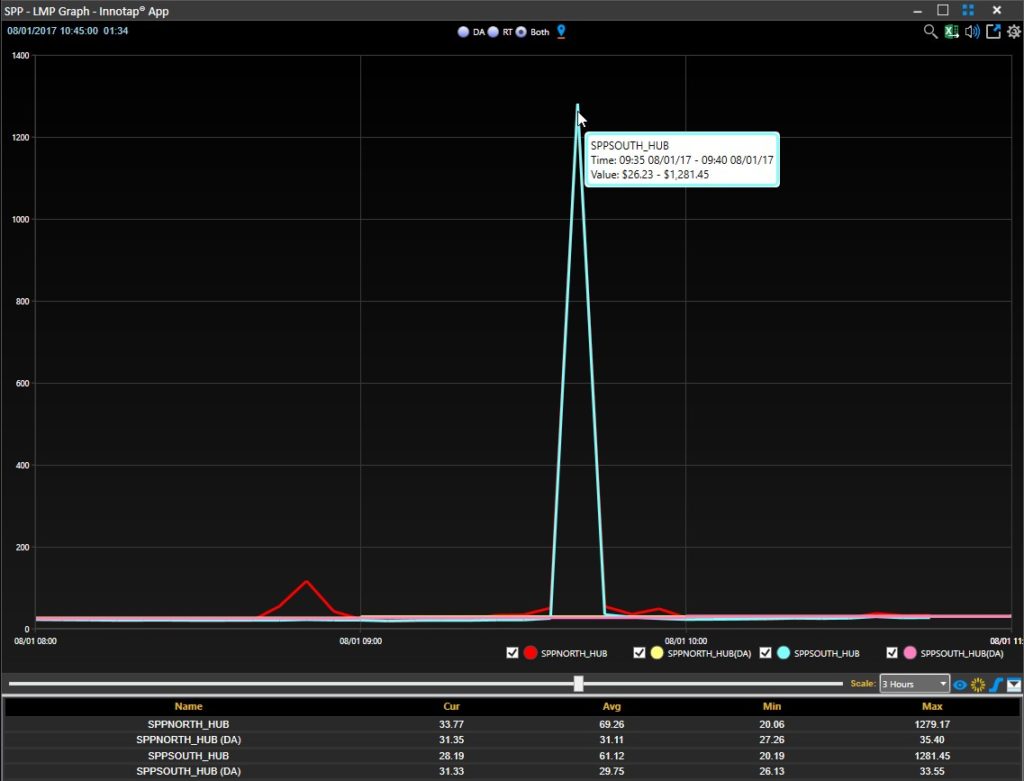The width and height of the screenshot is (1024, 781).
Task: Click the blue four-square grid icon
Action: [968, 10]
